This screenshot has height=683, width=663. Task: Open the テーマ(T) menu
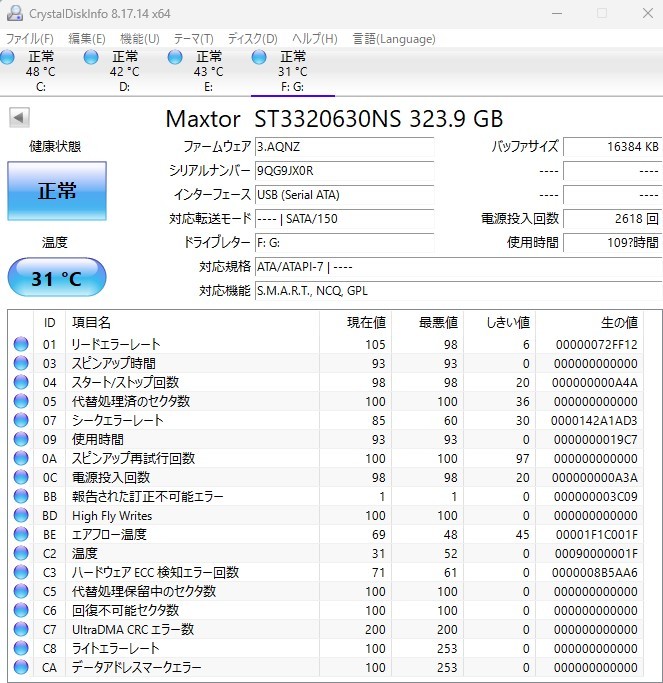pos(193,39)
